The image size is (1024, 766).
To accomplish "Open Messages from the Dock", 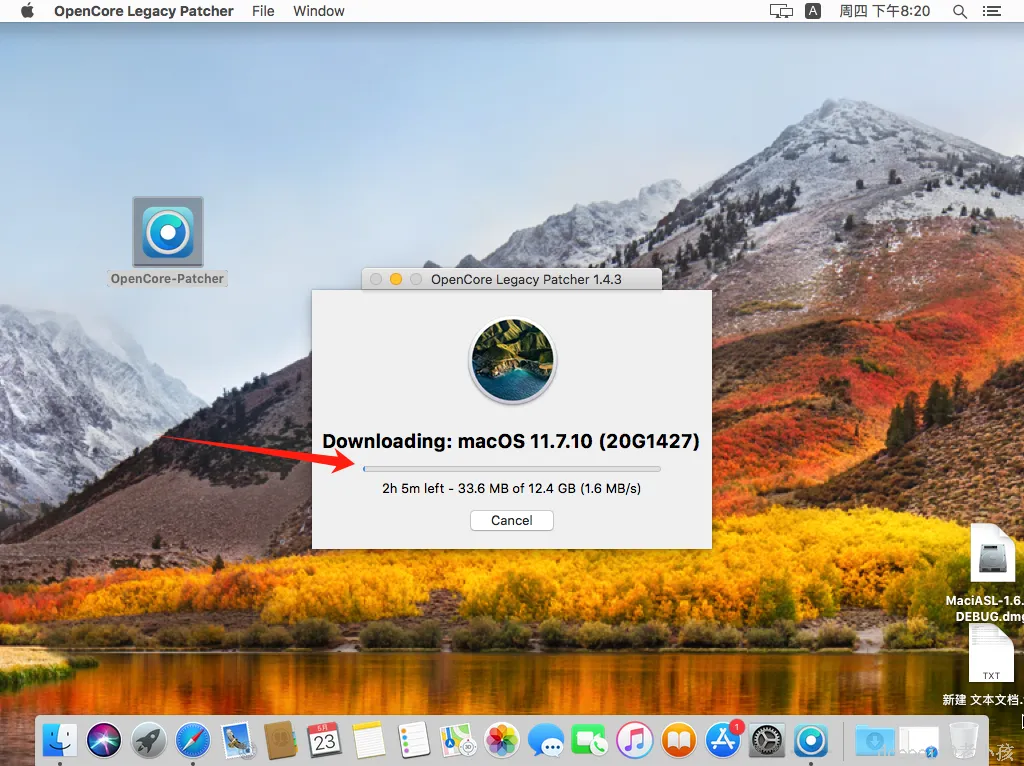I will tap(546, 741).
